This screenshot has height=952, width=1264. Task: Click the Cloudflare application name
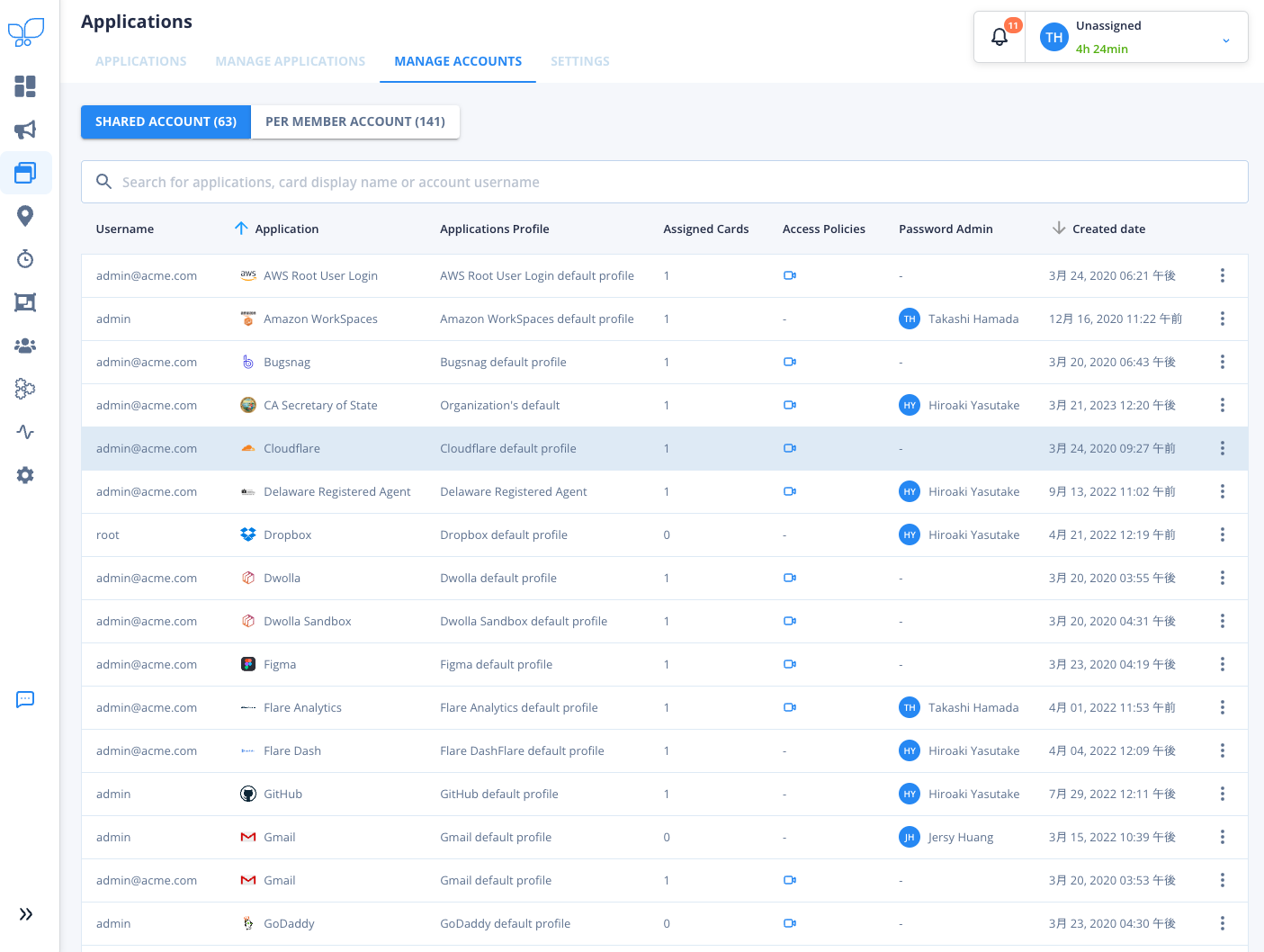point(291,448)
